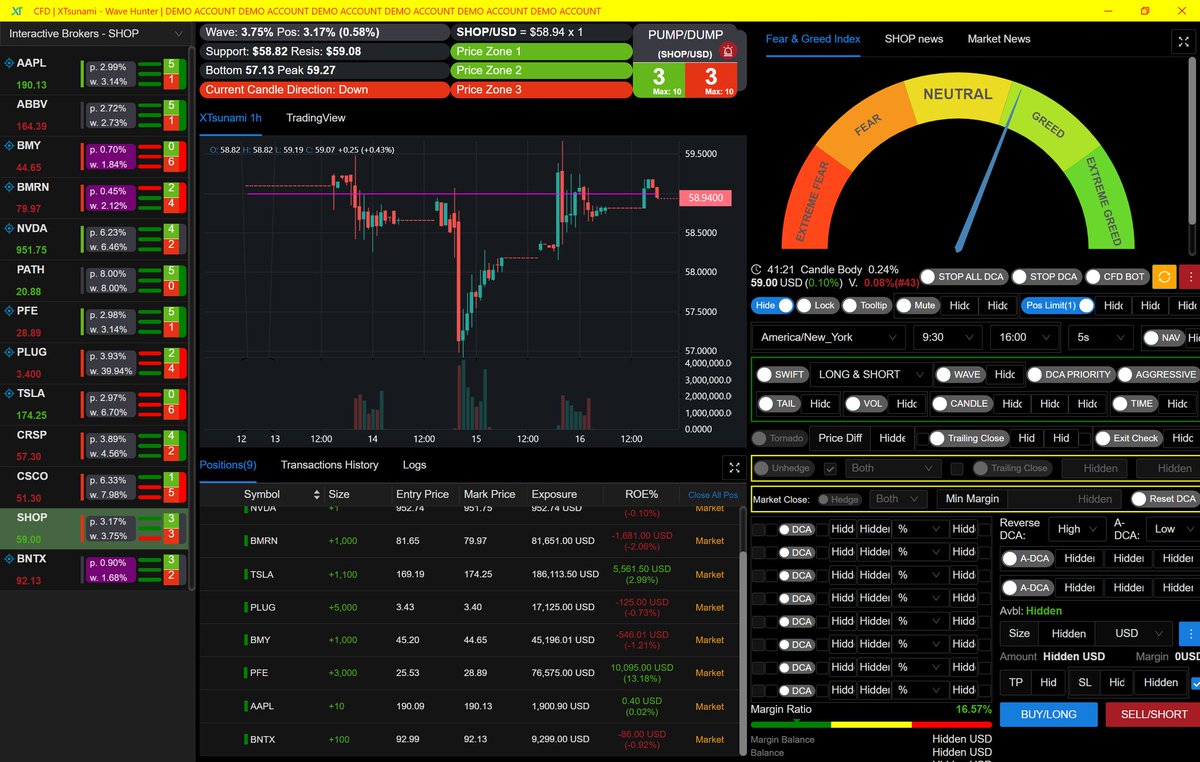Open the 9:30 start time dropdown
The width and height of the screenshot is (1200, 762).
(x=947, y=338)
